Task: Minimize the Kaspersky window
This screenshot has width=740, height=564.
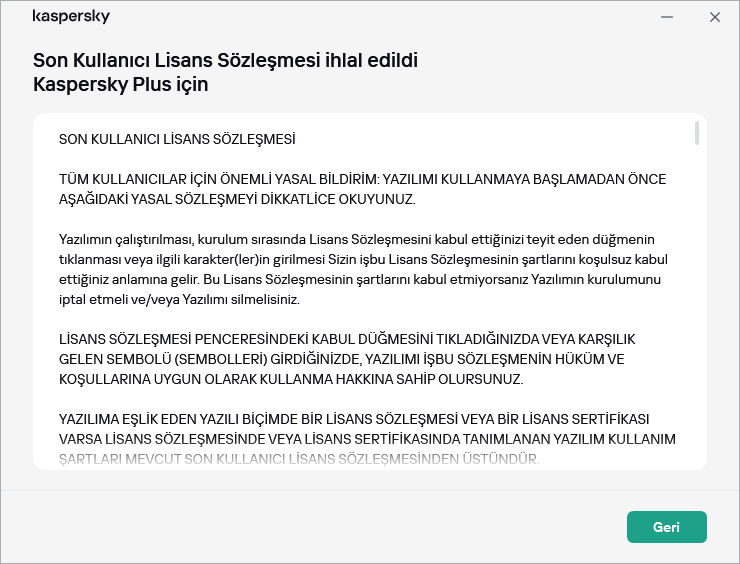Action: pyautogui.click(x=665, y=17)
